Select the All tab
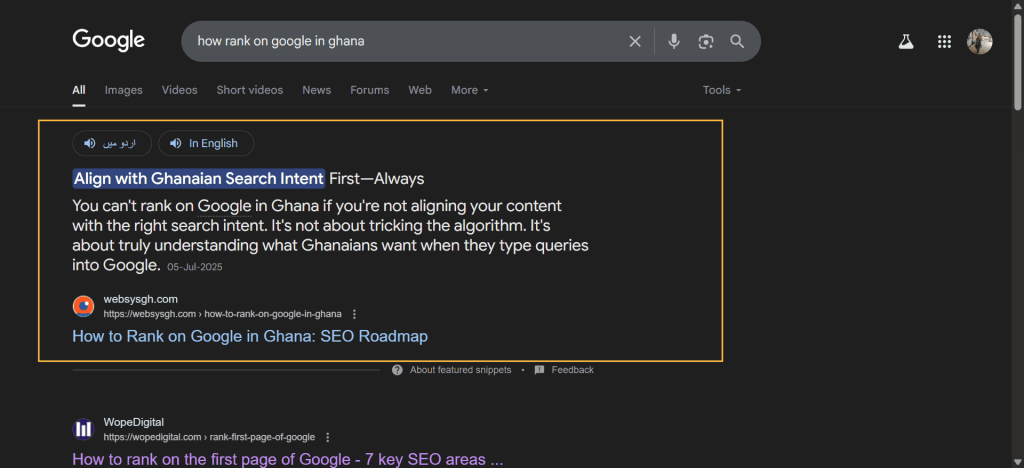The width and height of the screenshot is (1024, 468). (79, 90)
